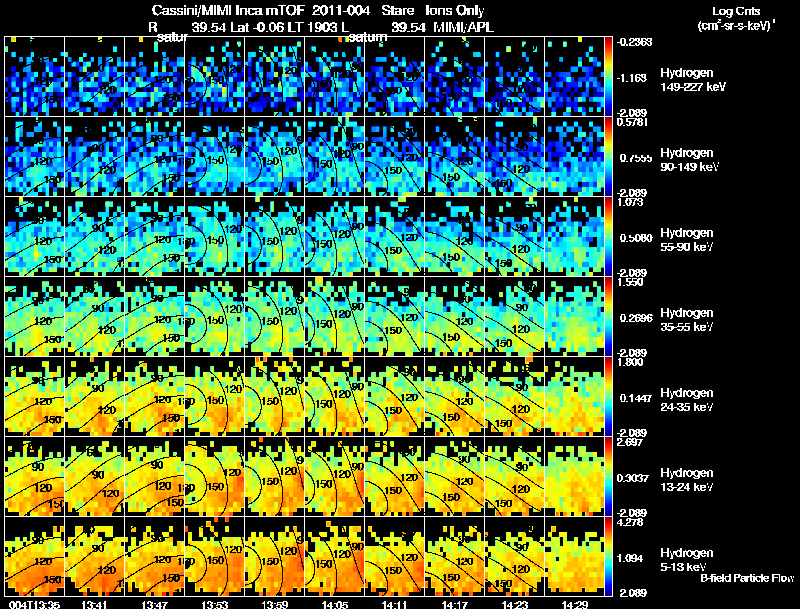The image size is (800, 609).
Task: Click the 149-227 keV Hydrogen color bar
Action: coord(611,76)
